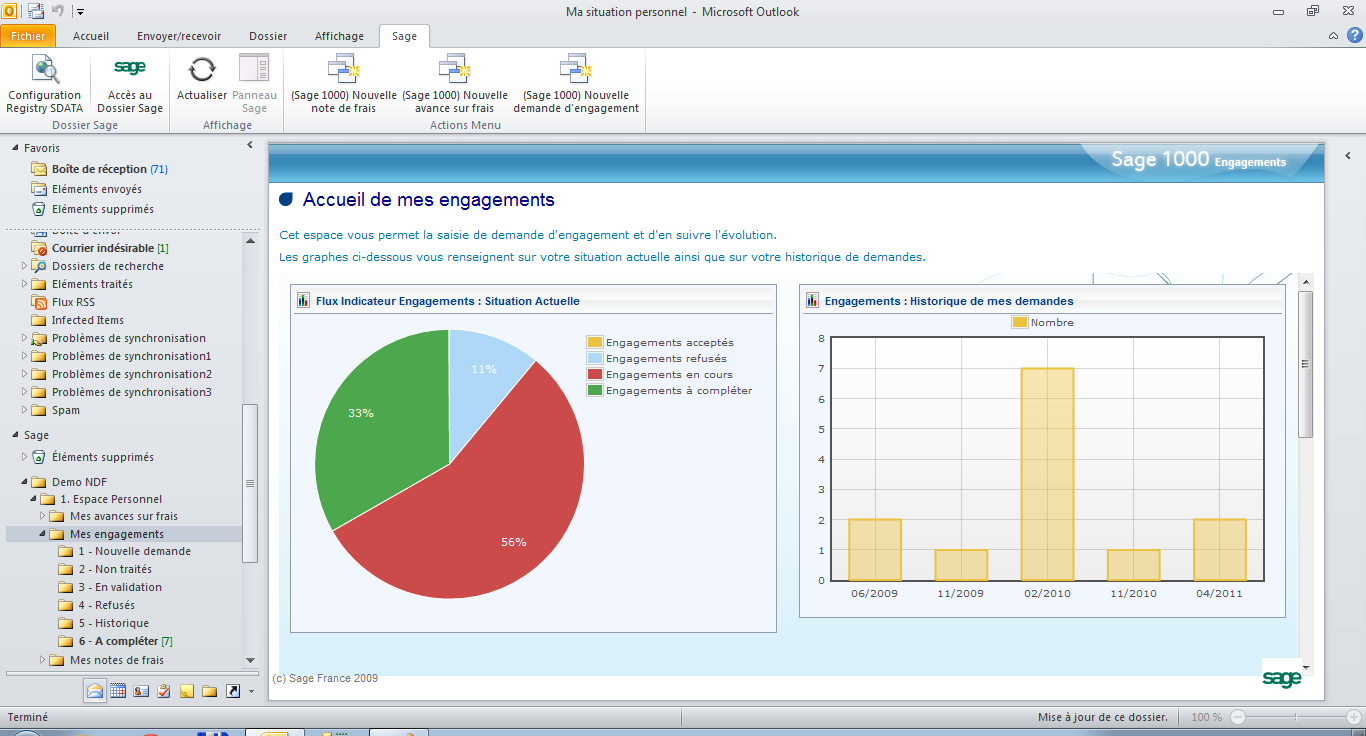Expand the Mes avances sur frais folder
1366x736 pixels.
[43, 517]
